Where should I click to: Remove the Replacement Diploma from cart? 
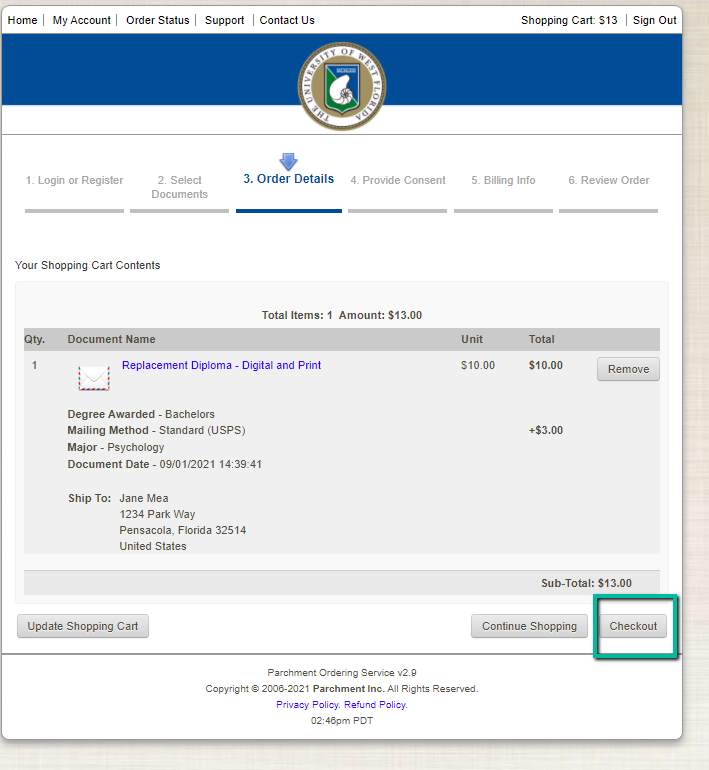coord(628,369)
